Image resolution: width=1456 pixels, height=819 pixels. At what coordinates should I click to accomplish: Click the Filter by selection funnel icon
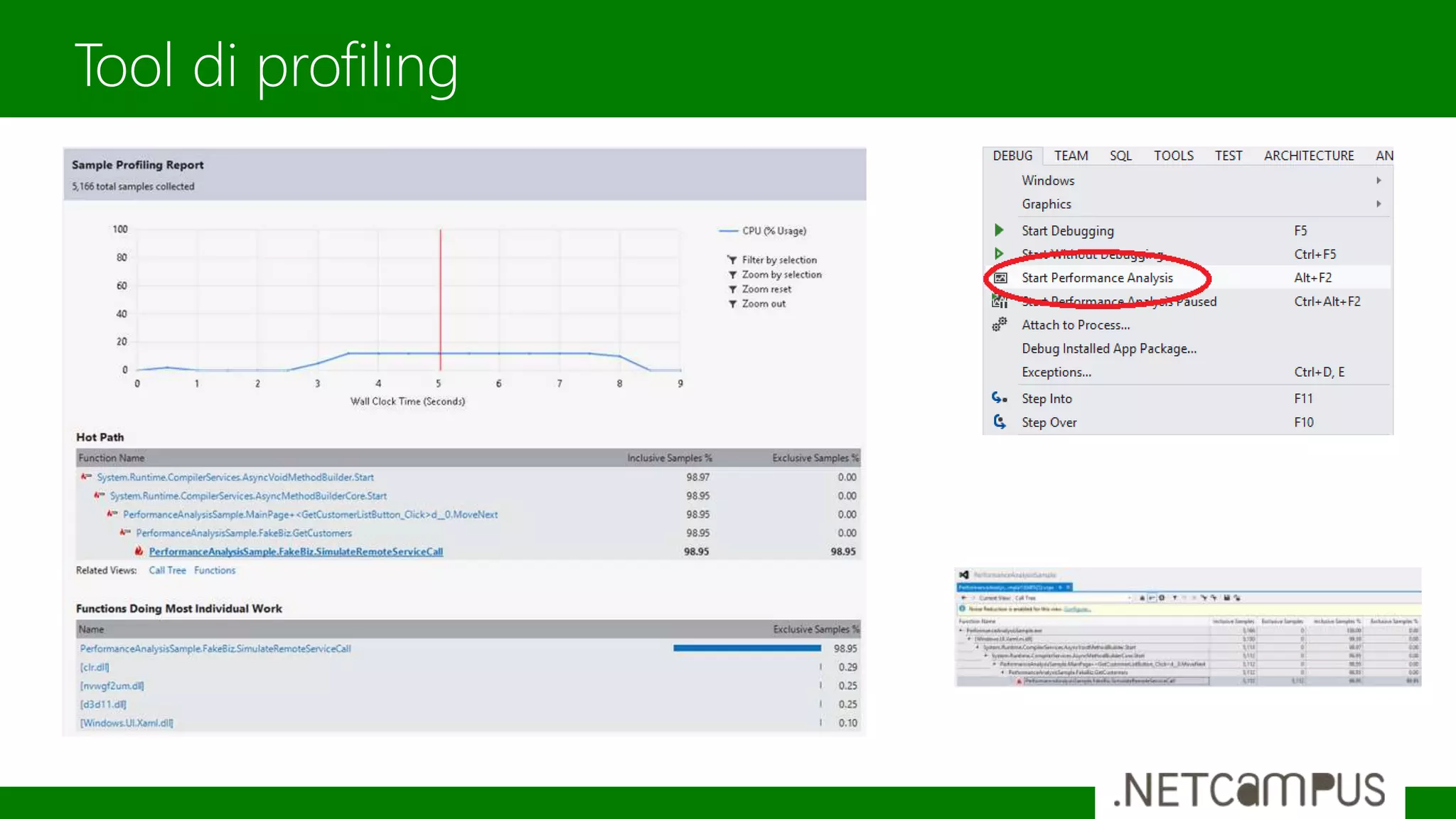[732, 260]
